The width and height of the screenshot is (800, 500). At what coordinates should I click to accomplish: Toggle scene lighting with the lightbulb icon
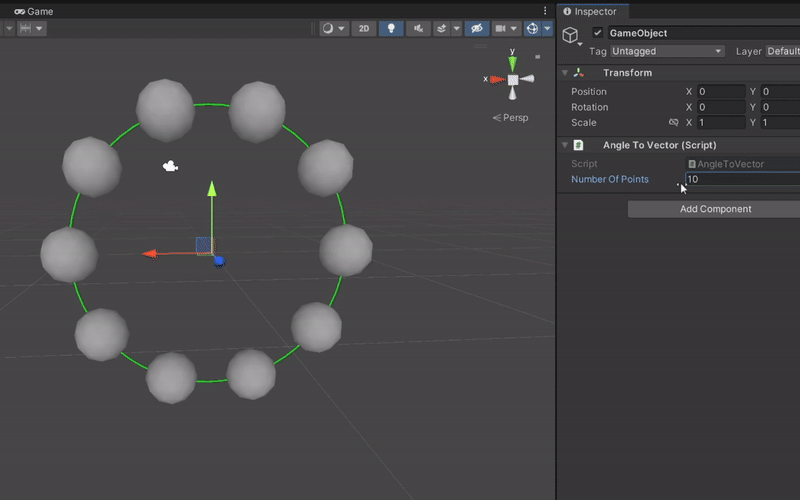click(x=391, y=28)
